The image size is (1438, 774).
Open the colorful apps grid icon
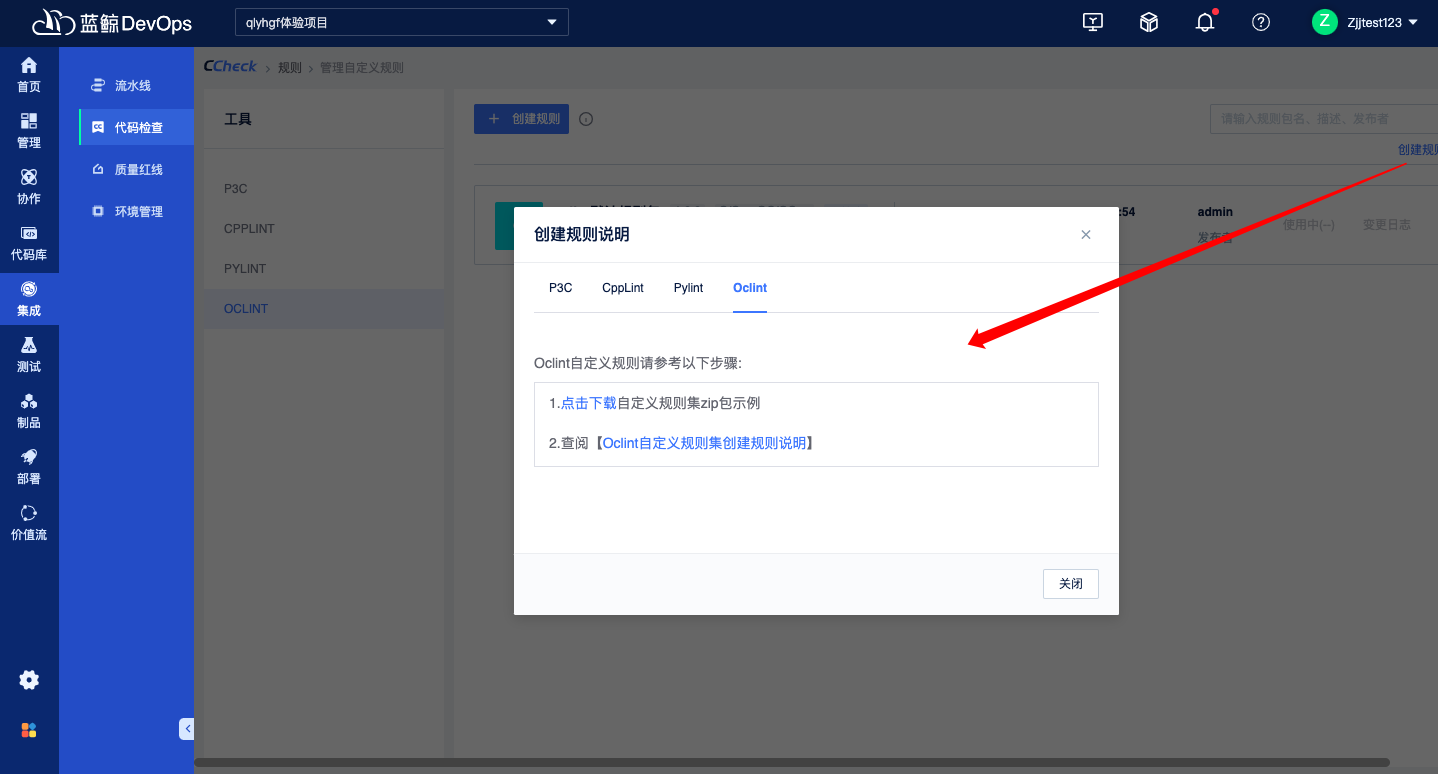29,730
